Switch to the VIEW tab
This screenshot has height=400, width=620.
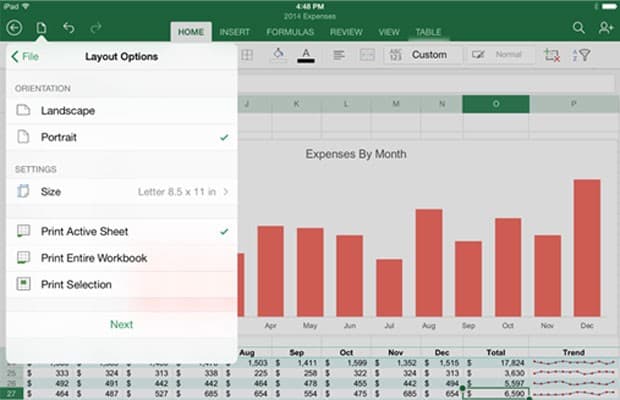click(x=389, y=32)
